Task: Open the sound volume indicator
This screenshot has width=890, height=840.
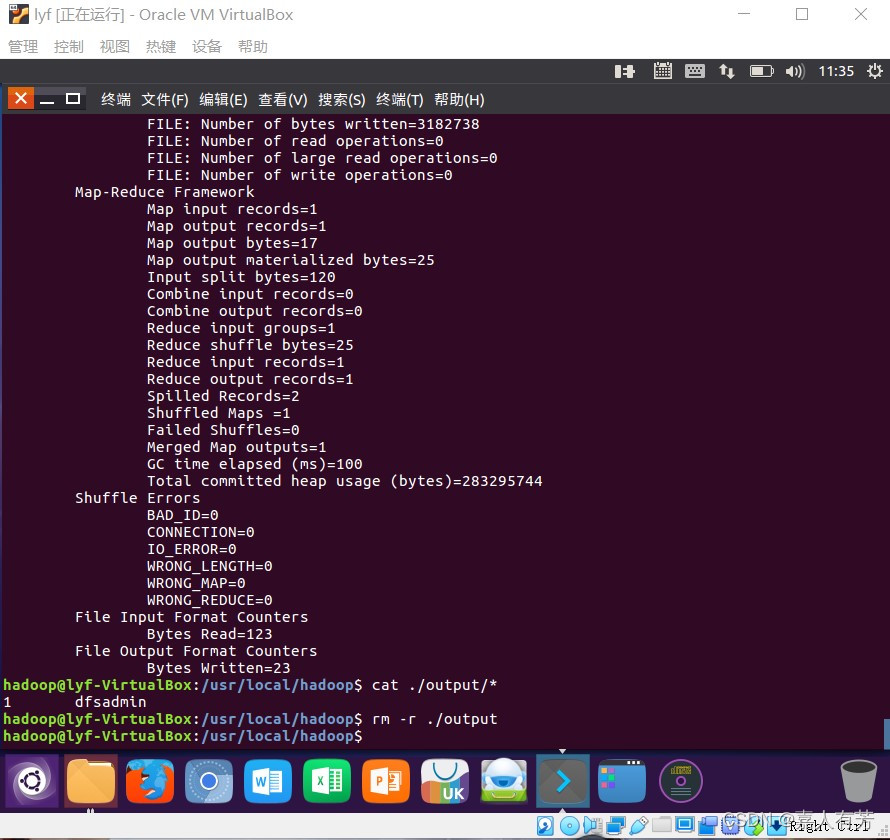Action: pos(795,72)
